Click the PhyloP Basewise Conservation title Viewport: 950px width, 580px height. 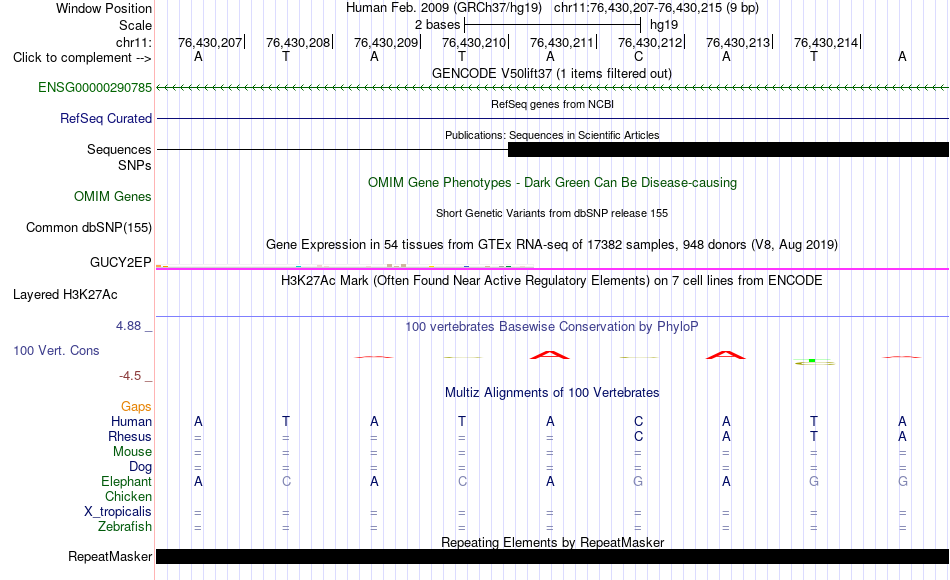[552, 327]
